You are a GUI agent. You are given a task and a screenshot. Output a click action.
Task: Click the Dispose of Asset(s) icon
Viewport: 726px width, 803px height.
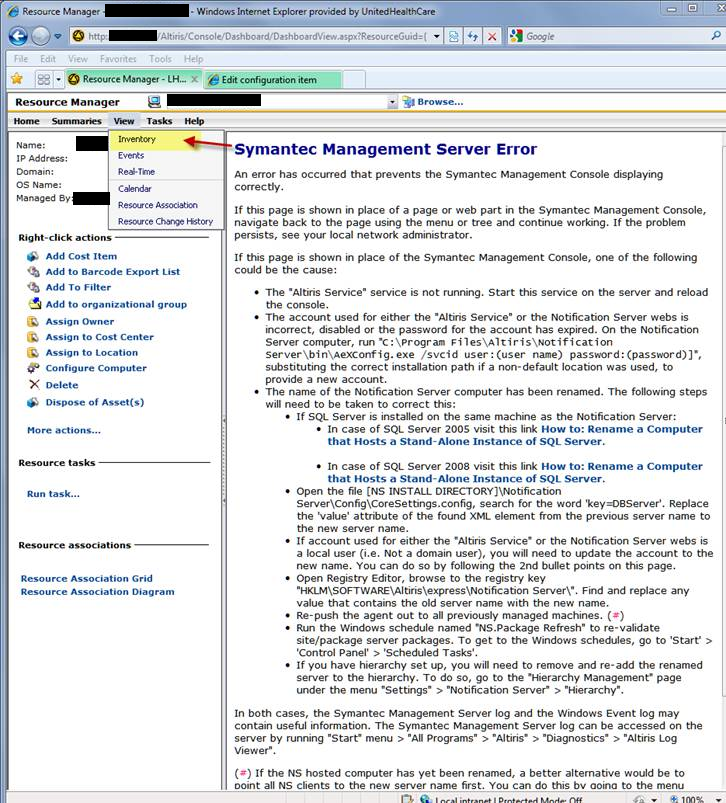(33, 402)
